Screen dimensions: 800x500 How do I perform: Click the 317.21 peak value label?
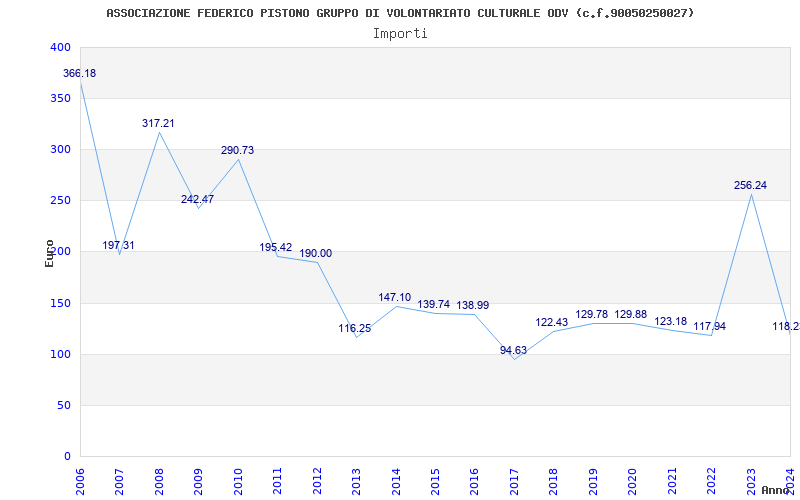pos(158,123)
